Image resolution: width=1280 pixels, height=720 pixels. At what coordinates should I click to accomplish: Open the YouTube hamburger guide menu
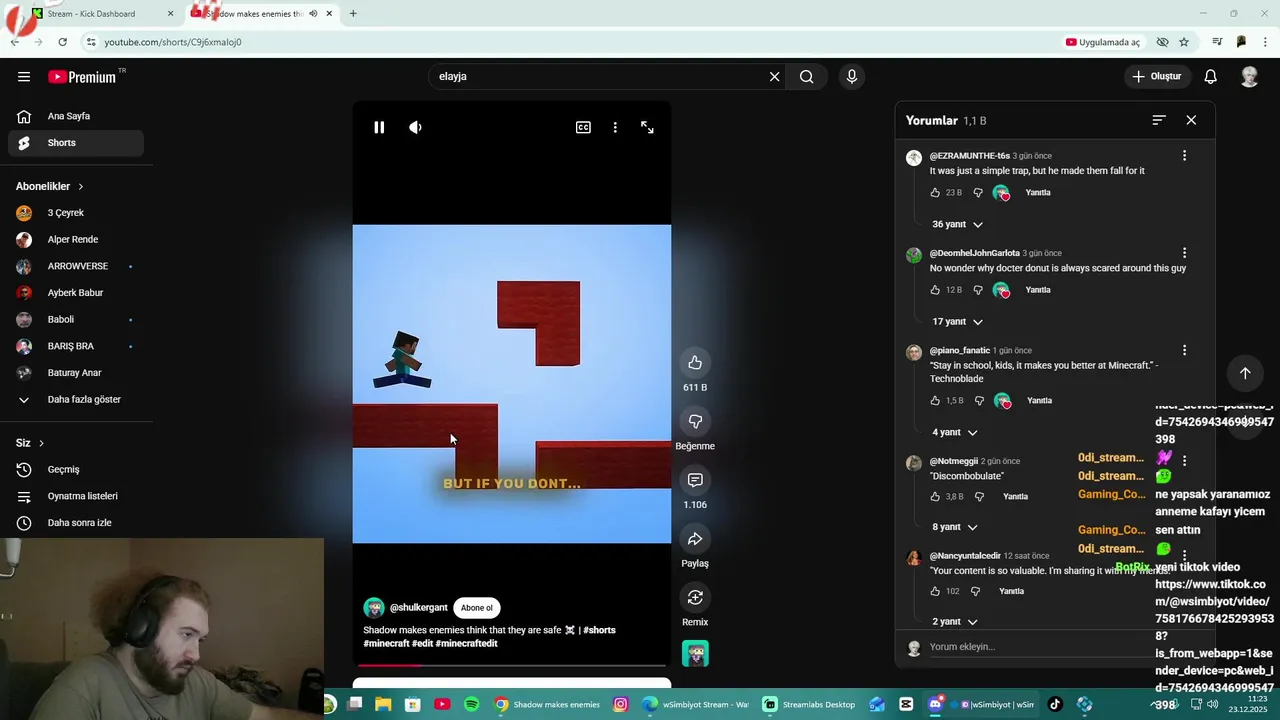[24, 77]
